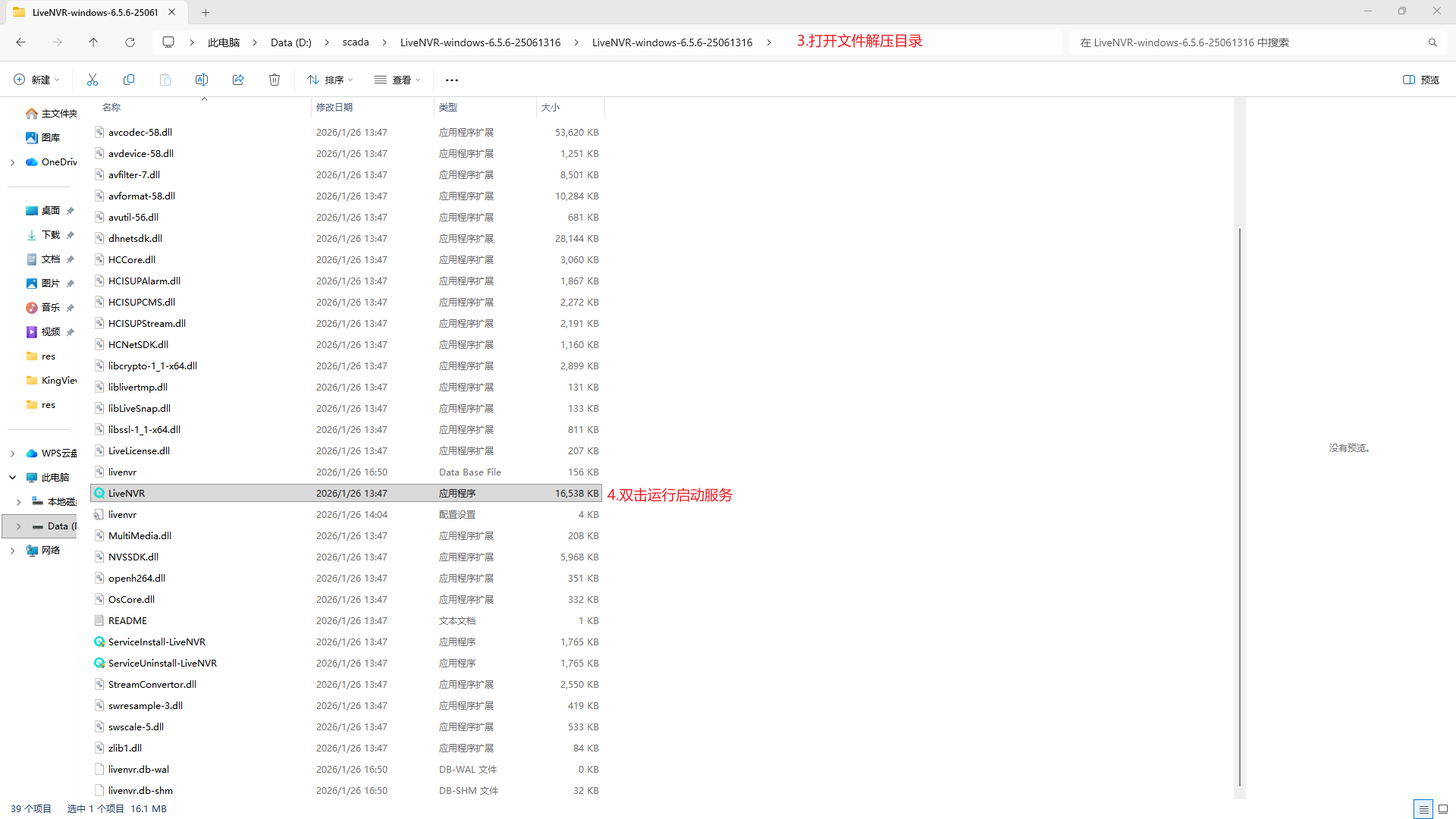Open the Sort dropdown menu
This screenshot has height=819, width=1456.
[331, 80]
